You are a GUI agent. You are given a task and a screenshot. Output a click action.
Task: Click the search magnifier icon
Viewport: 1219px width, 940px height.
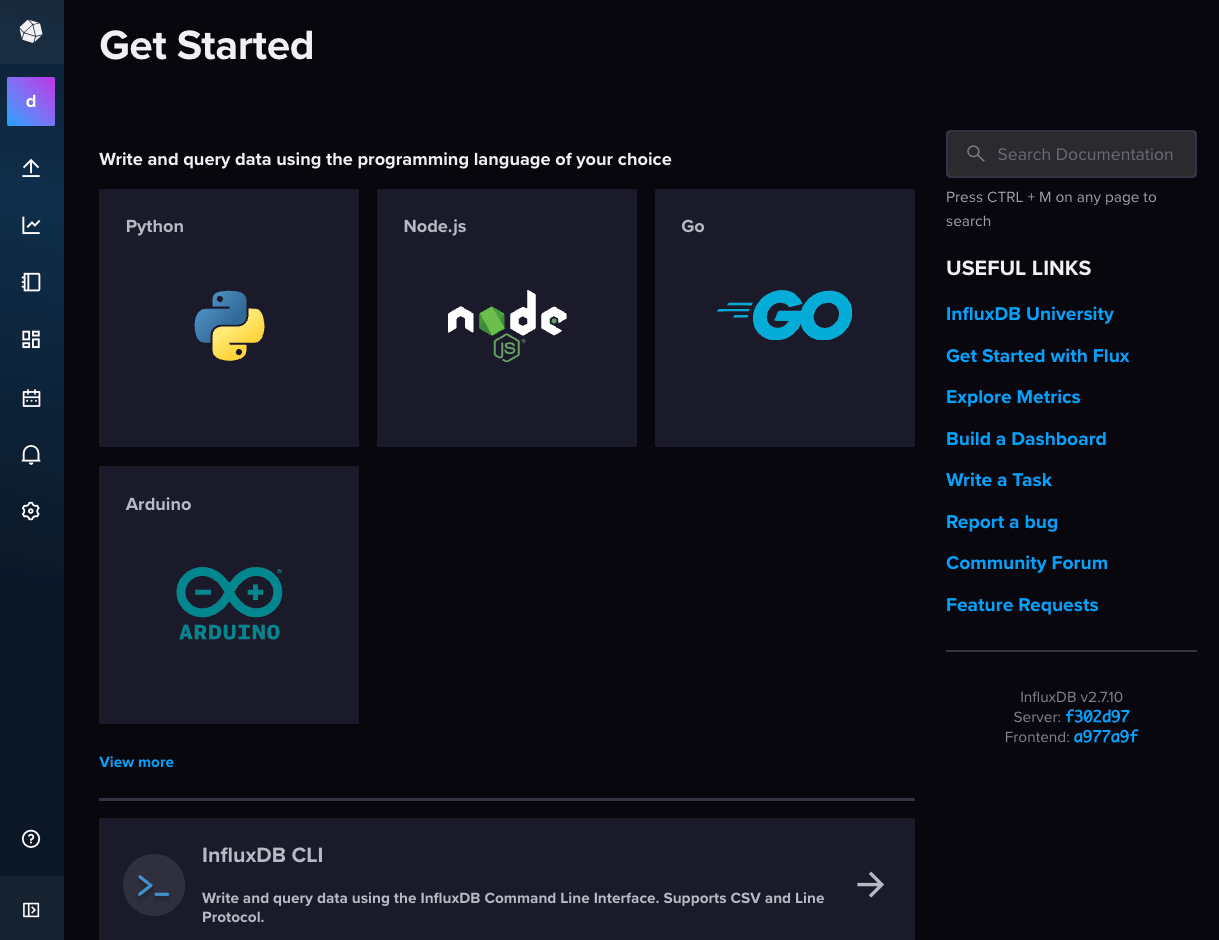click(976, 154)
